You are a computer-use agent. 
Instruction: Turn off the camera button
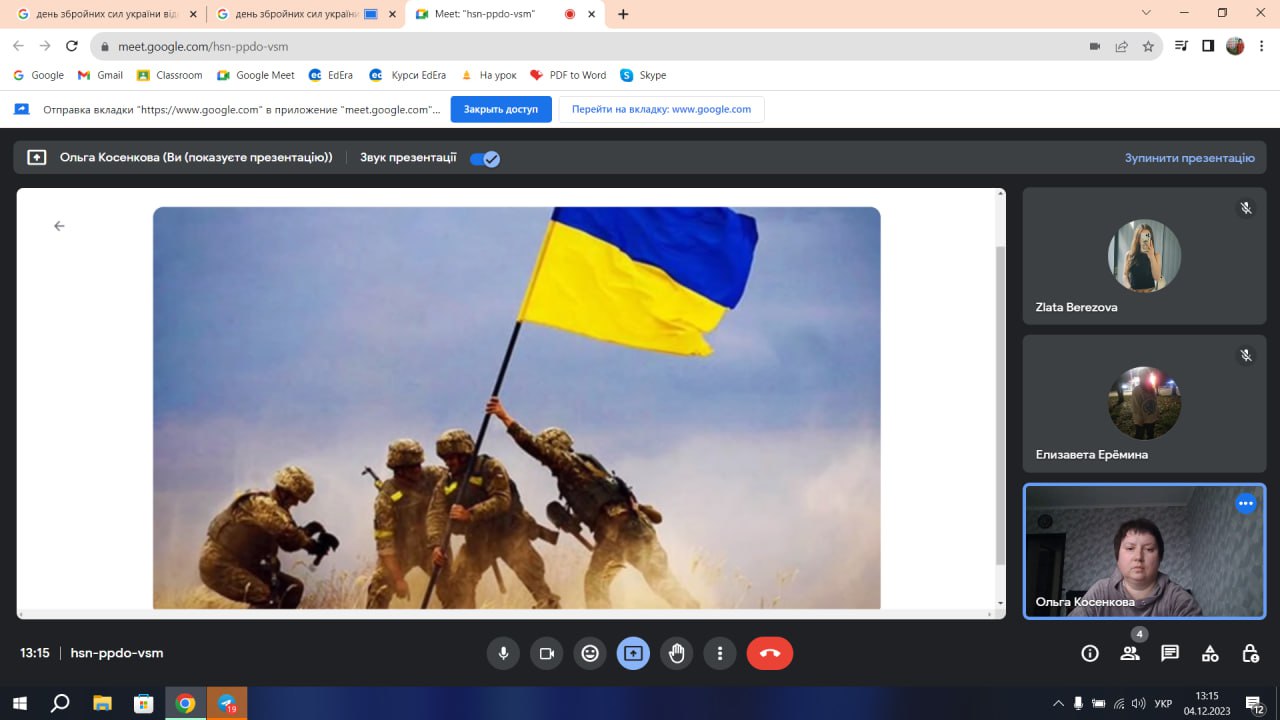tap(547, 654)
